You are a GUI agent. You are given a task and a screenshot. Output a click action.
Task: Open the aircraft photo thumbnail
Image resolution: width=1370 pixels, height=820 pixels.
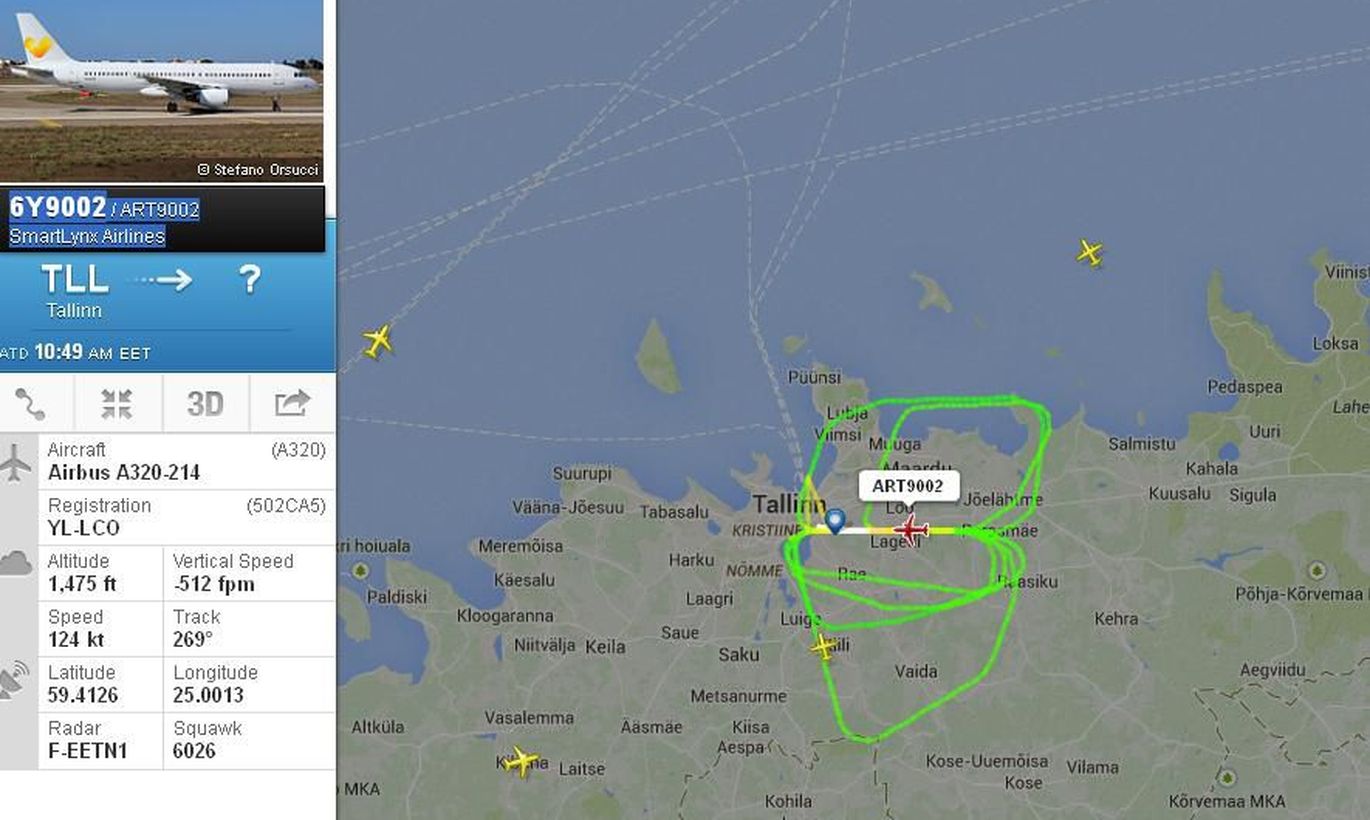[x=161, y=91]
